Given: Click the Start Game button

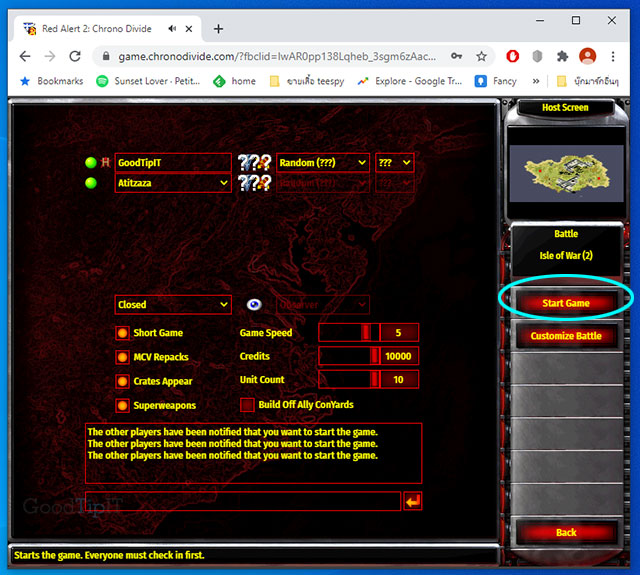Looking at the screenshot, I should pyautogui.click(x=566, y=303).
